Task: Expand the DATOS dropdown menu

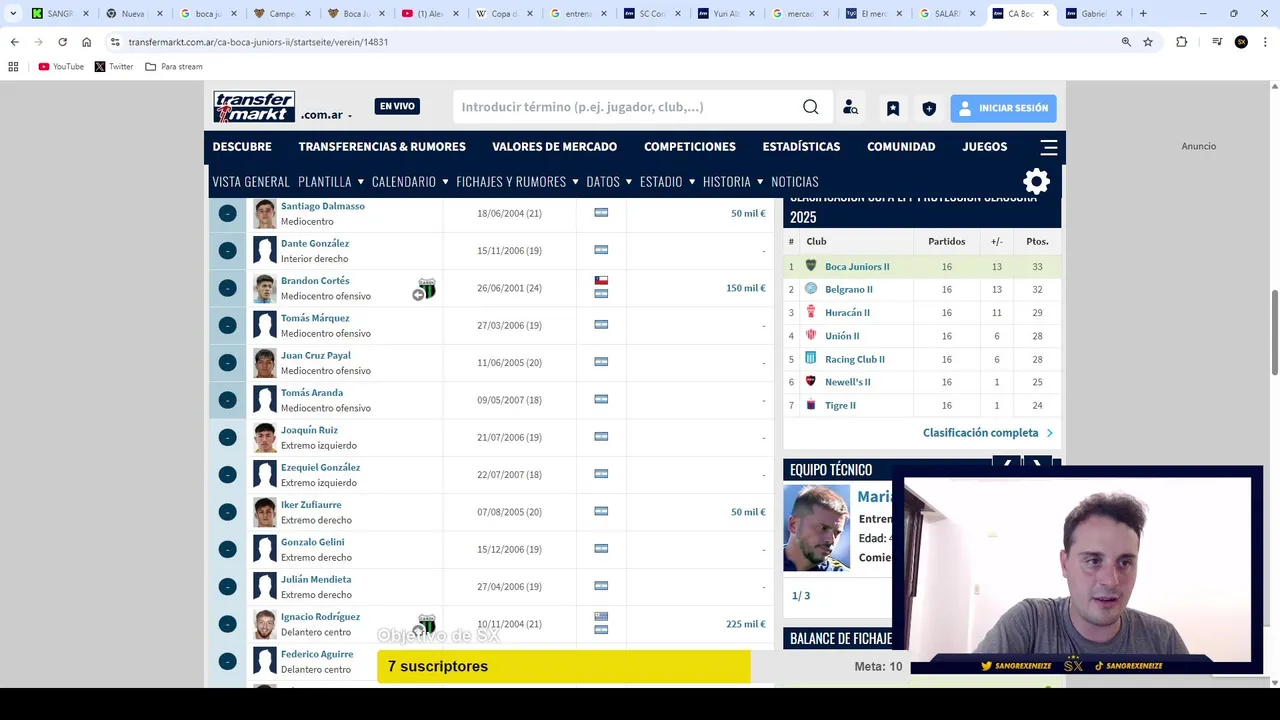Action: [x=609, y=182]
